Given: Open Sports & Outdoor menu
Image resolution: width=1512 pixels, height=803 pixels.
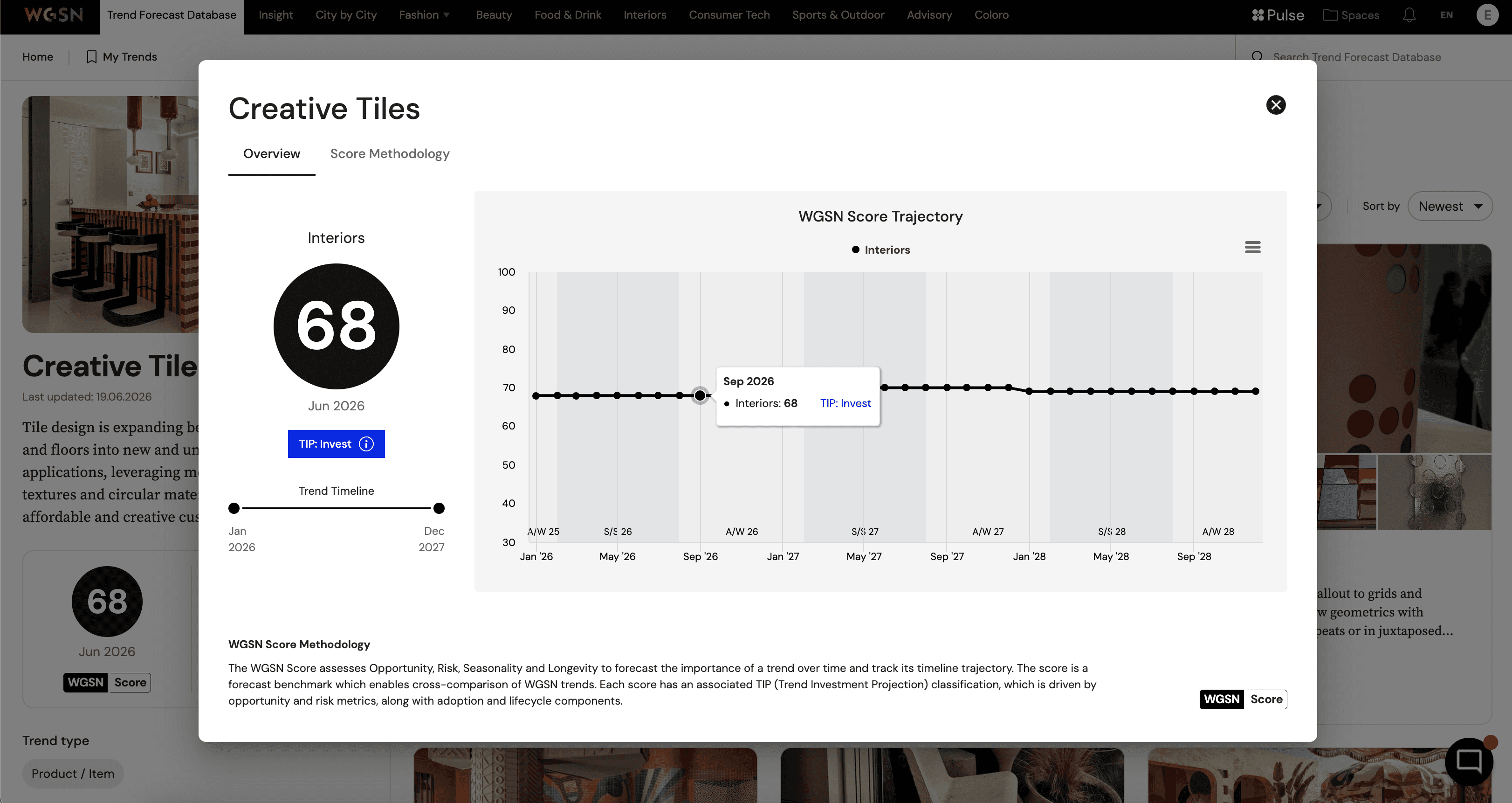Looking at the screenshot, I should coord(838,15).
